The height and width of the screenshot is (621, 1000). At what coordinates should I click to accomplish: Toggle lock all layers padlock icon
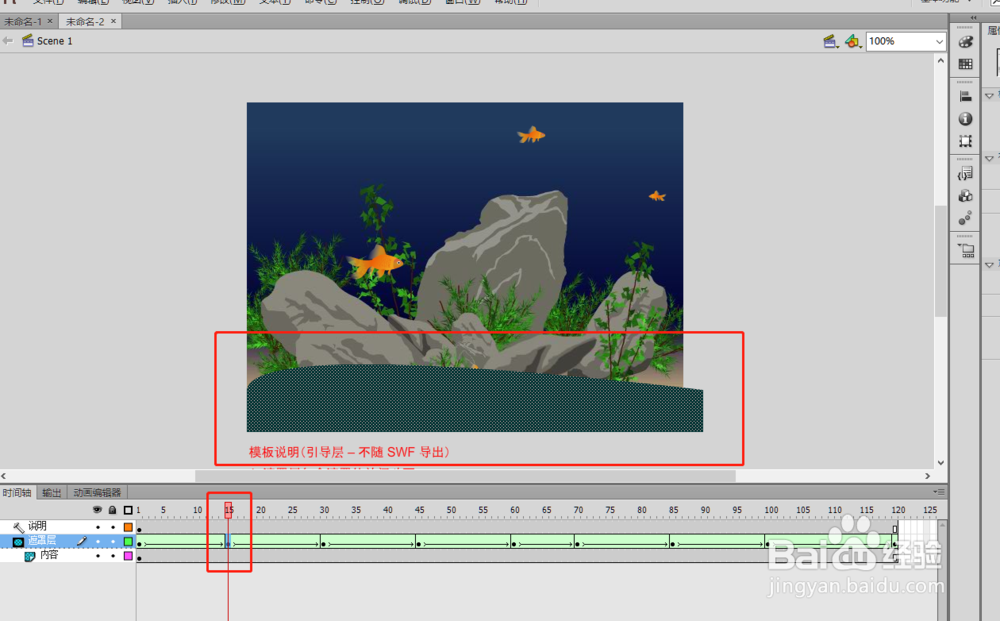point(112,510)
